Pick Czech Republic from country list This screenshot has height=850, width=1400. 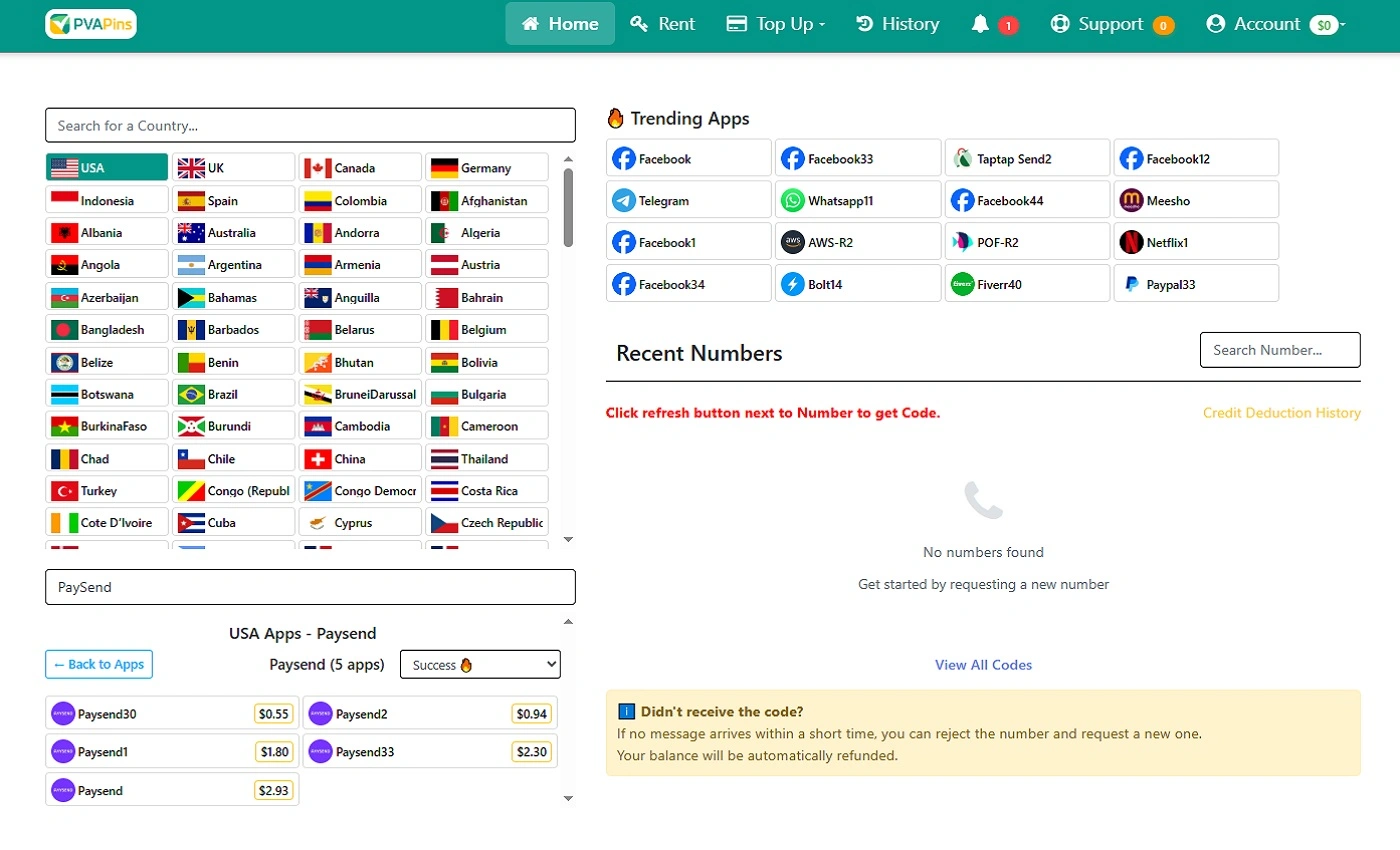pos(487,522)
